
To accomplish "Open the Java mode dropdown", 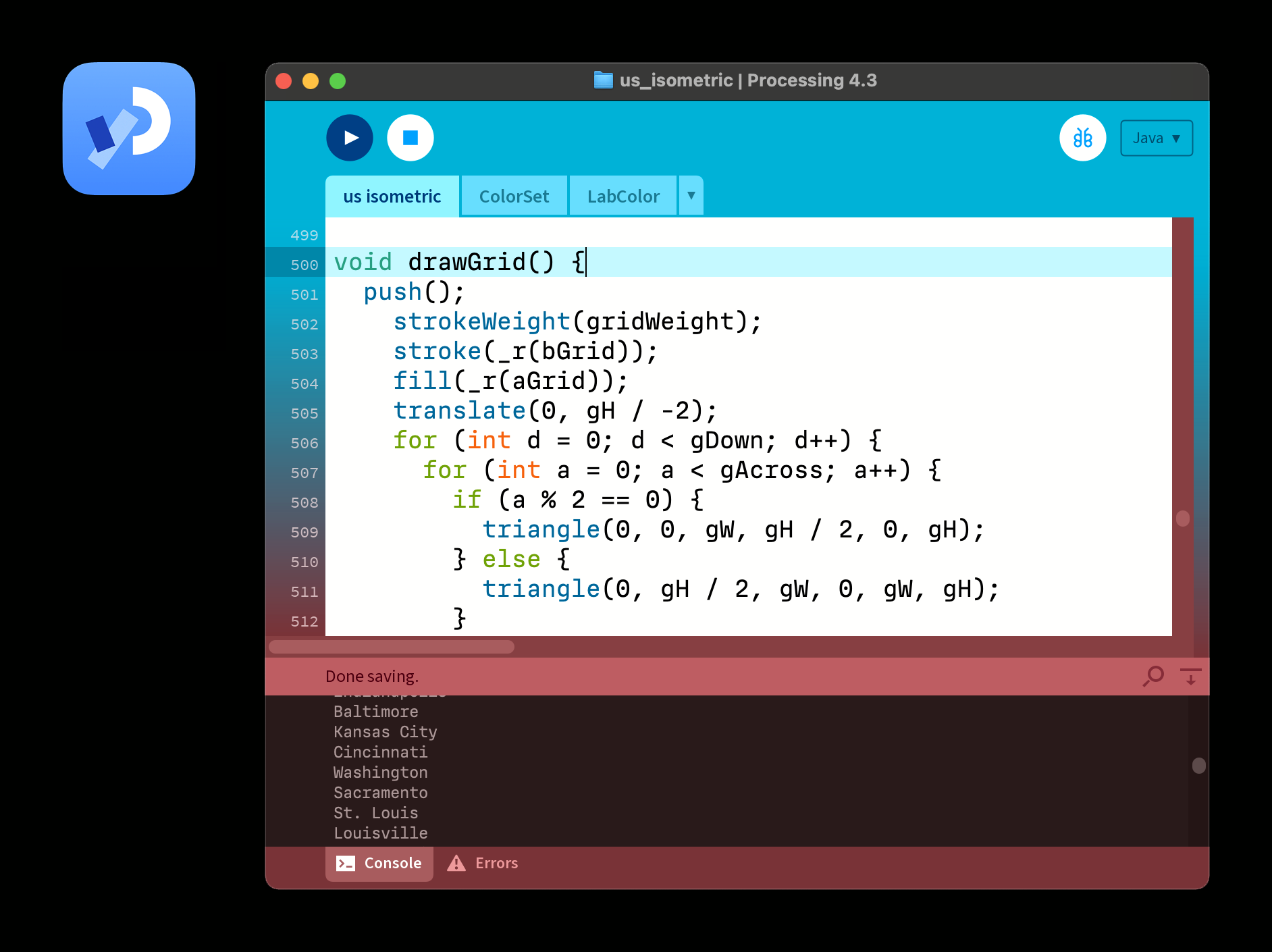I will 1156,138.
